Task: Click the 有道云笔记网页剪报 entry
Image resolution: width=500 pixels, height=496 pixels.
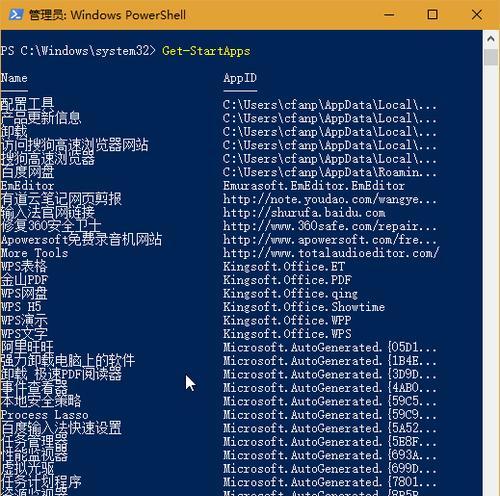Action: pos(61,199)
